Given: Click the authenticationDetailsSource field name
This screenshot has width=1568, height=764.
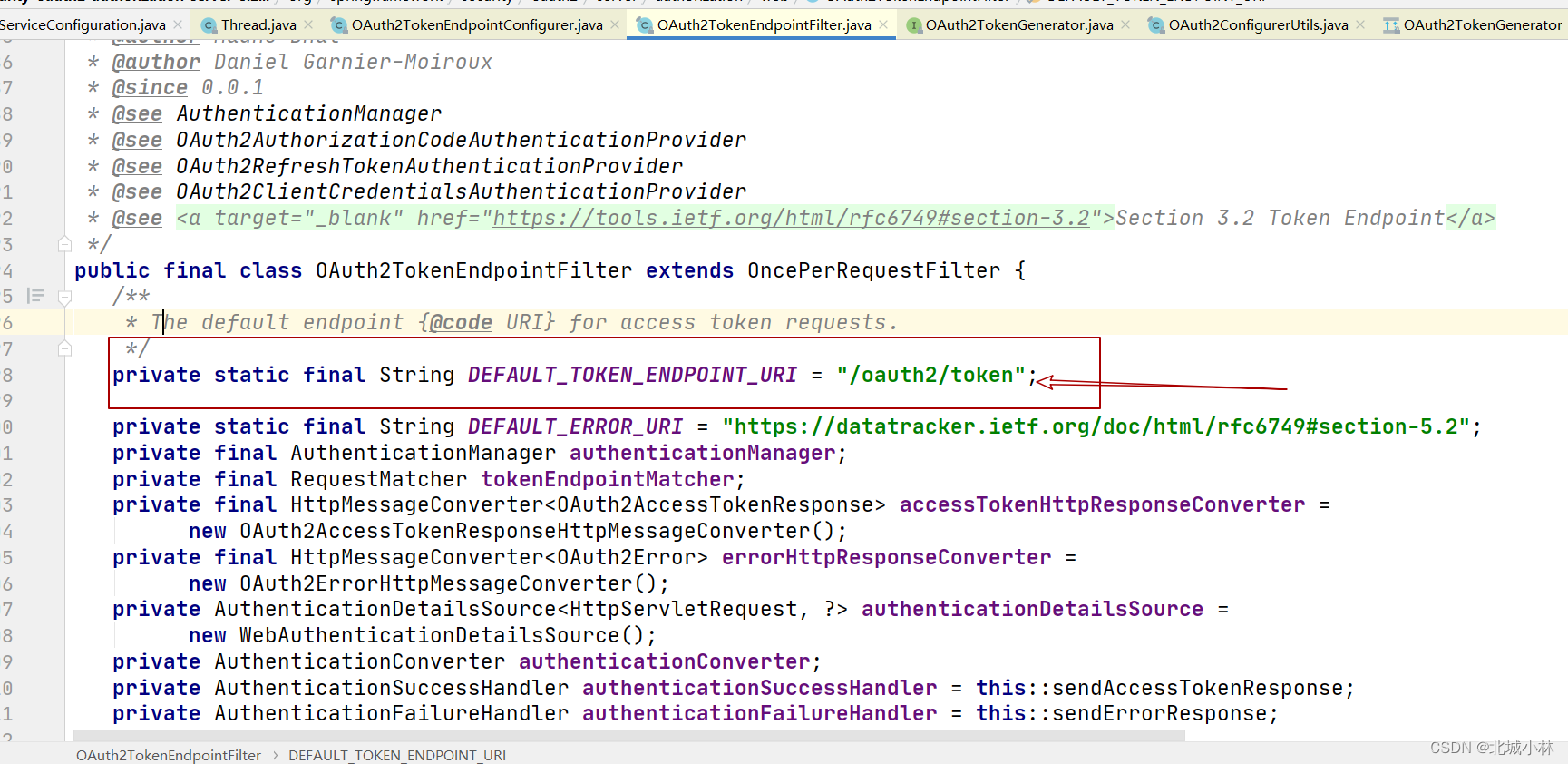Looking at the screenshot, I should pyautogui.click(x=1033, y=610).
